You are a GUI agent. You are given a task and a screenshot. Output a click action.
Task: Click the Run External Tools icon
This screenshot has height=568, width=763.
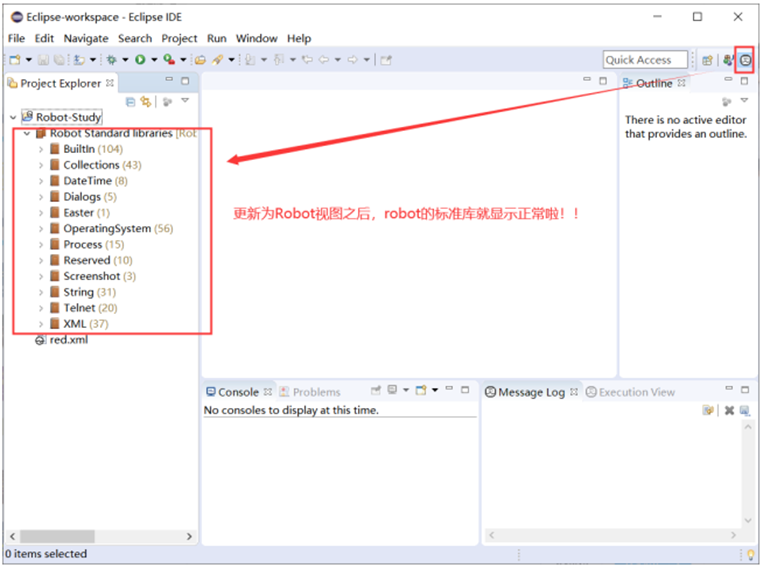(169, 59)
